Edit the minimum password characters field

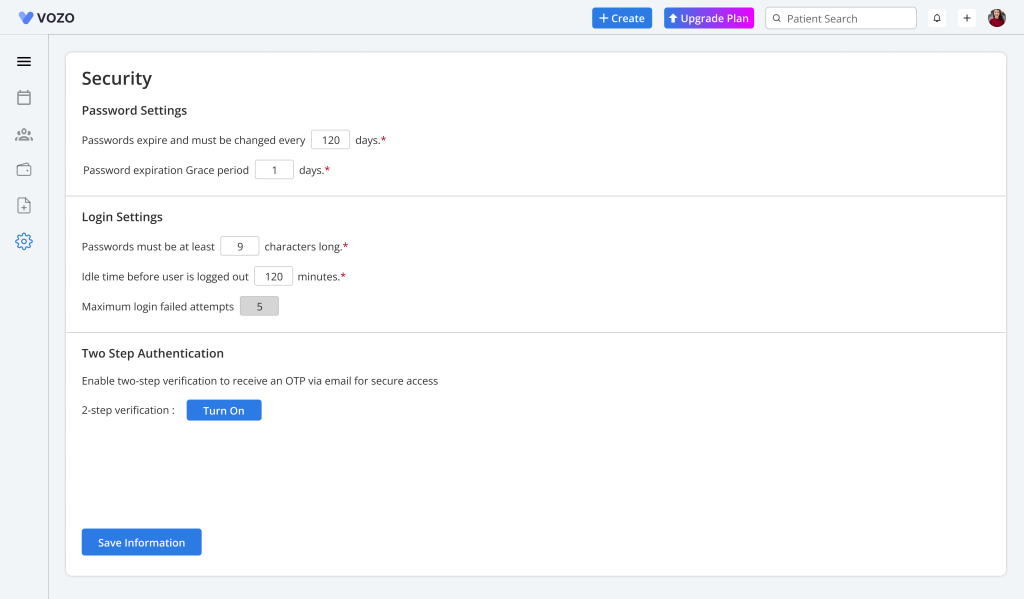coord(240,246)
